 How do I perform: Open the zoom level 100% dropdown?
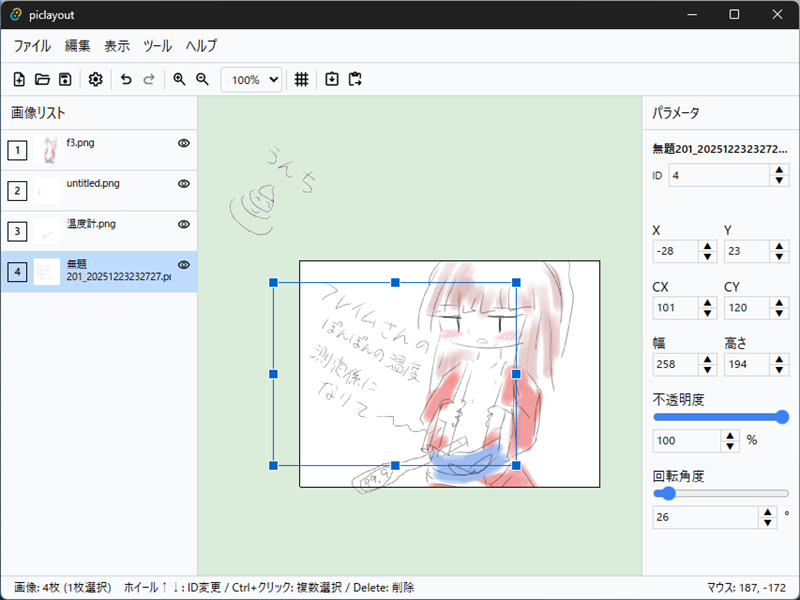pyautogui.click(x=252, y=80)
